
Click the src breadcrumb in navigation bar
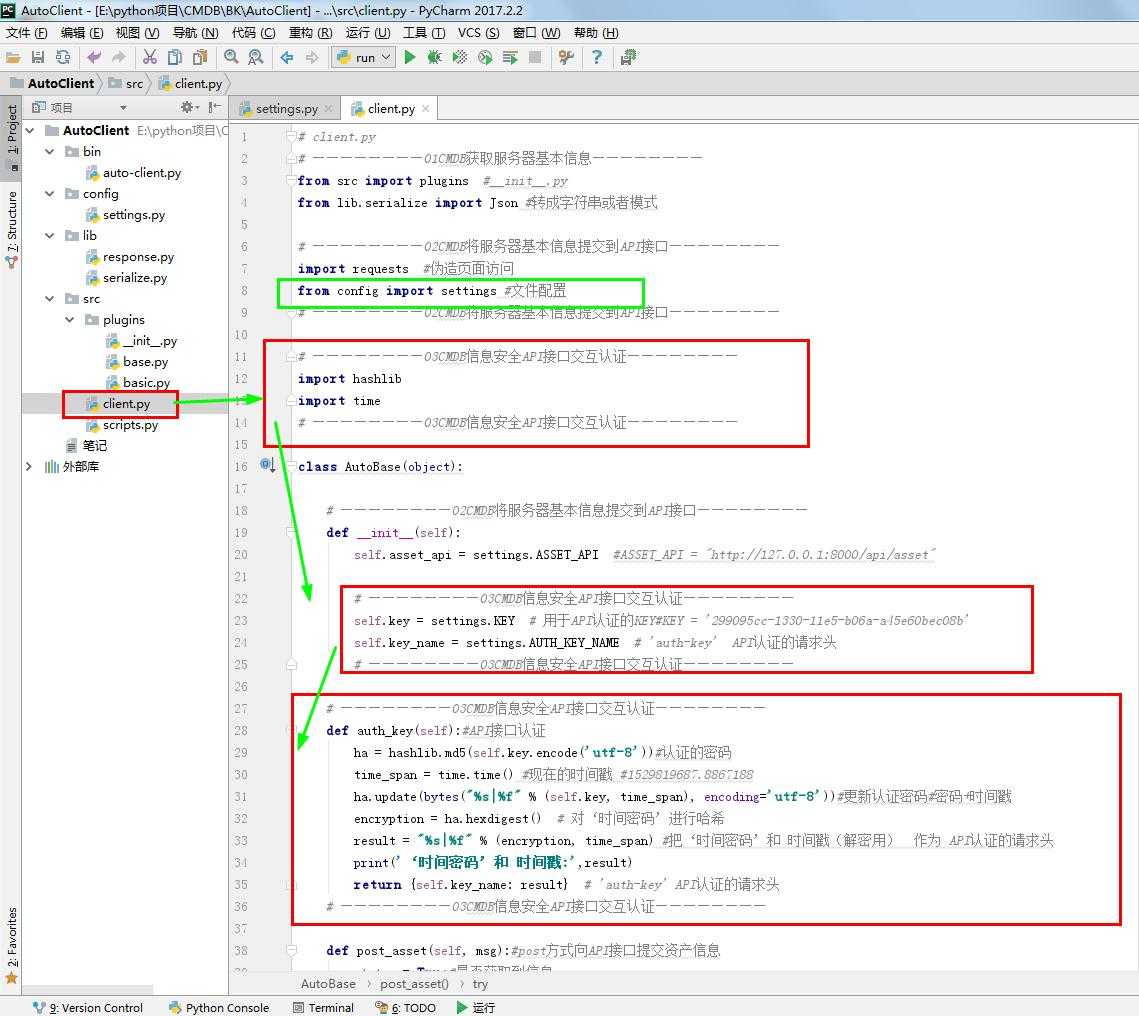tap(126, 84)
